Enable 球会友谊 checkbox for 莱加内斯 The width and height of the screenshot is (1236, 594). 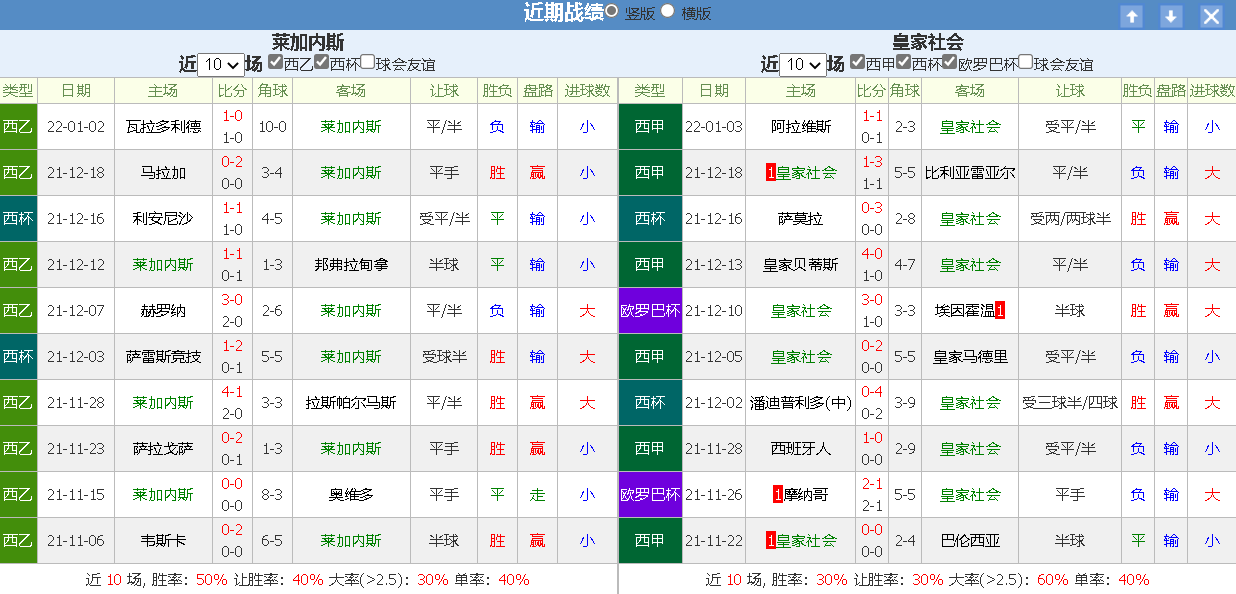tap(368, 62)
